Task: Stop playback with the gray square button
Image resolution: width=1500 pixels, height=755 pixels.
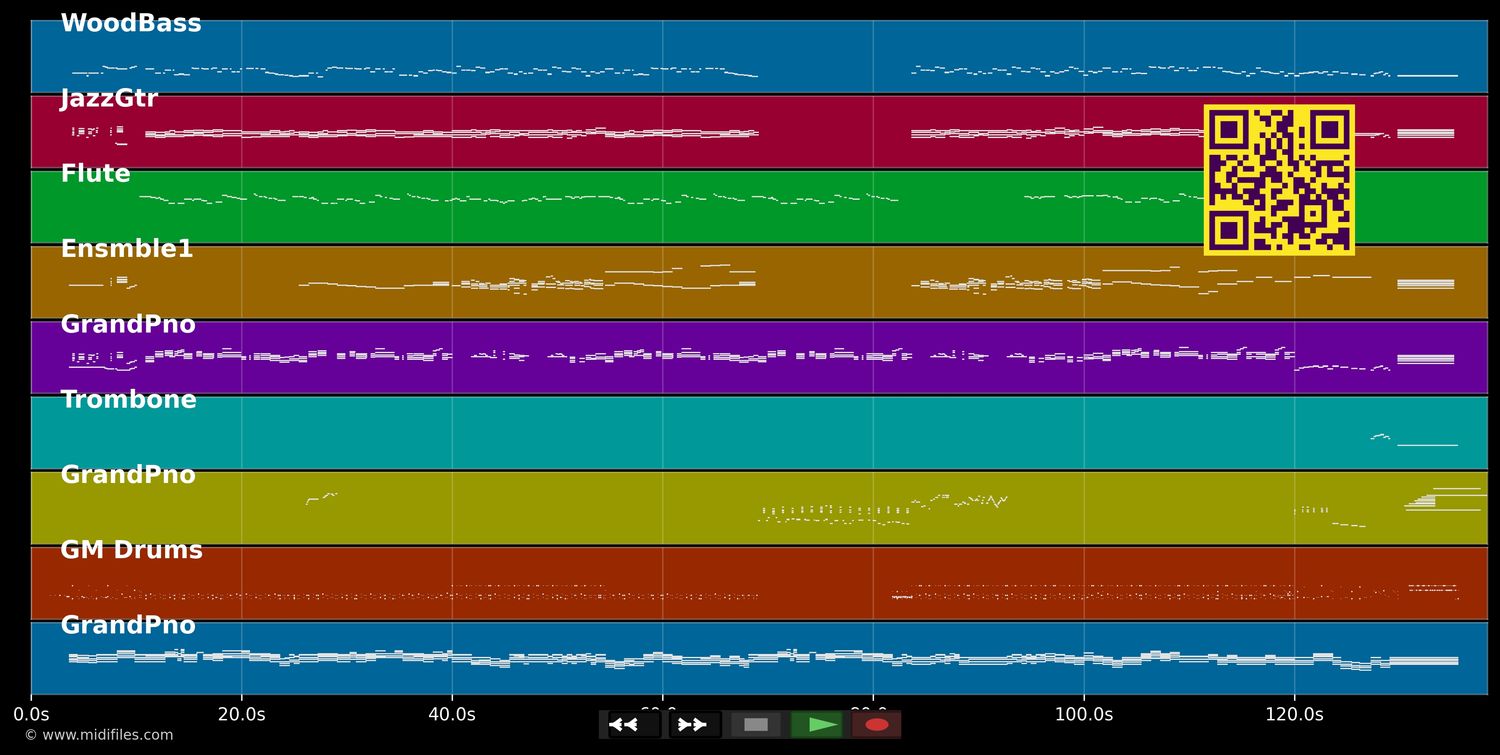Action: point(756,725)
